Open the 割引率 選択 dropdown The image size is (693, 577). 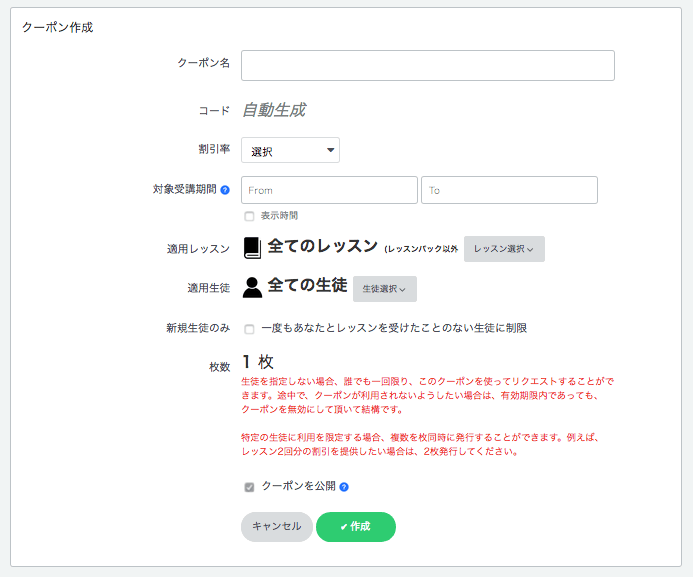290,150
